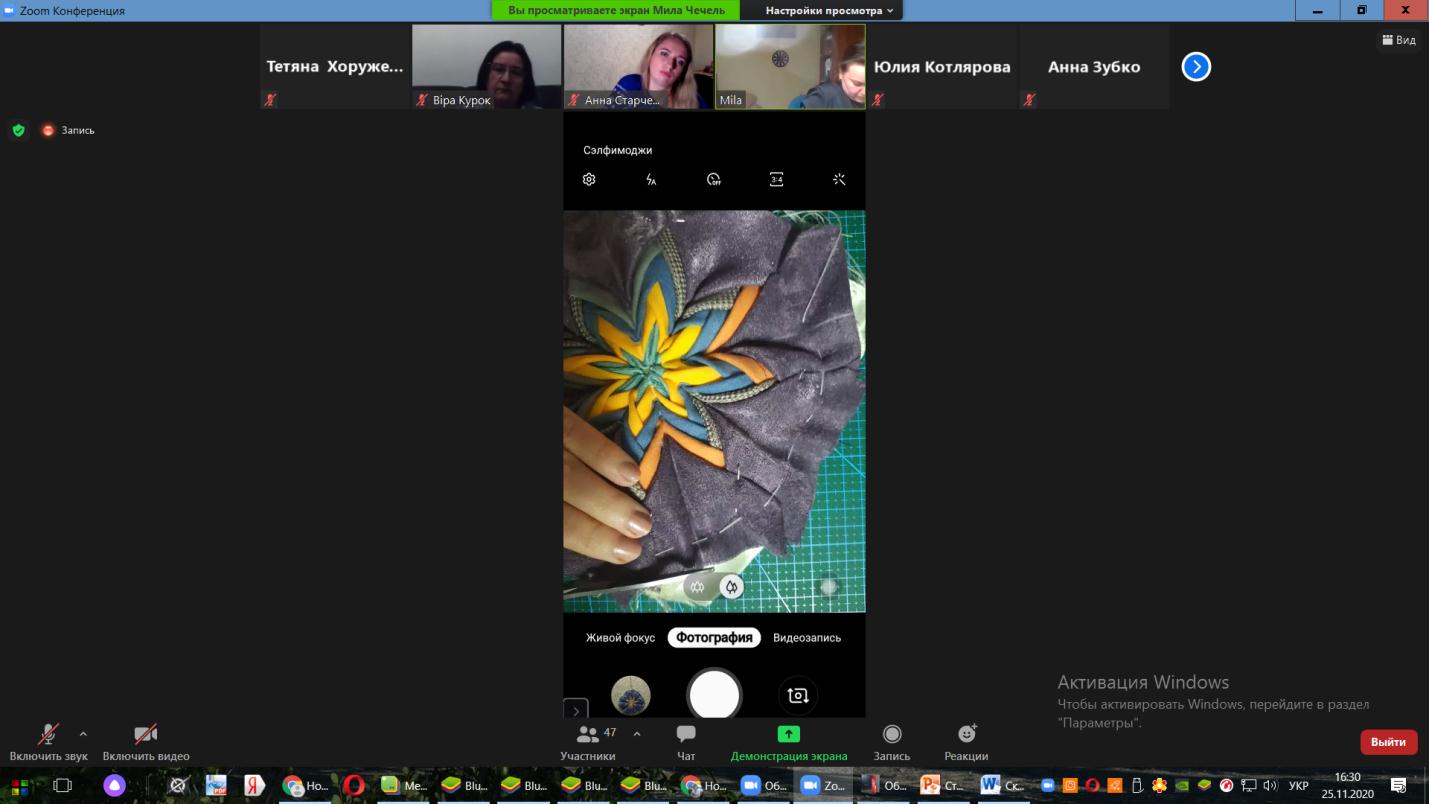Open the last photo gallery thumbnail

click(630, 695)
